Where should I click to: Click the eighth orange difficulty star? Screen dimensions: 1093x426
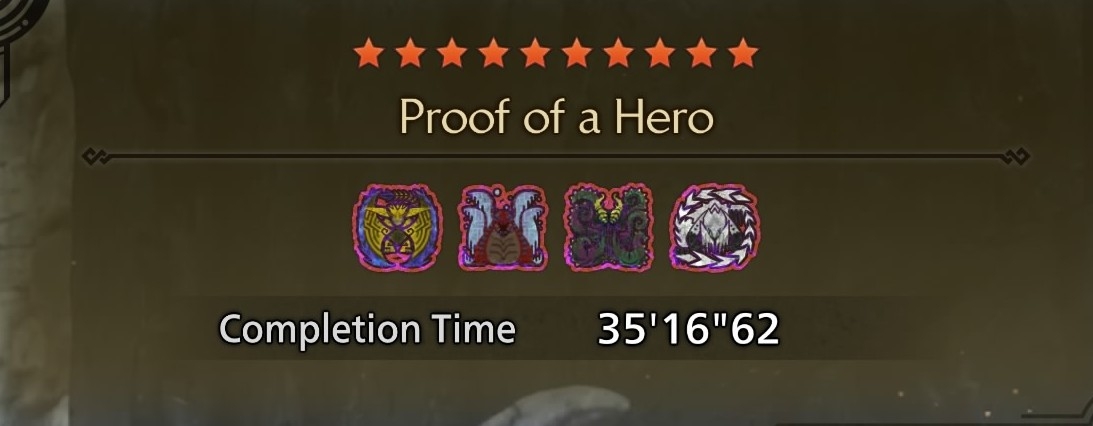pos(659,53)
